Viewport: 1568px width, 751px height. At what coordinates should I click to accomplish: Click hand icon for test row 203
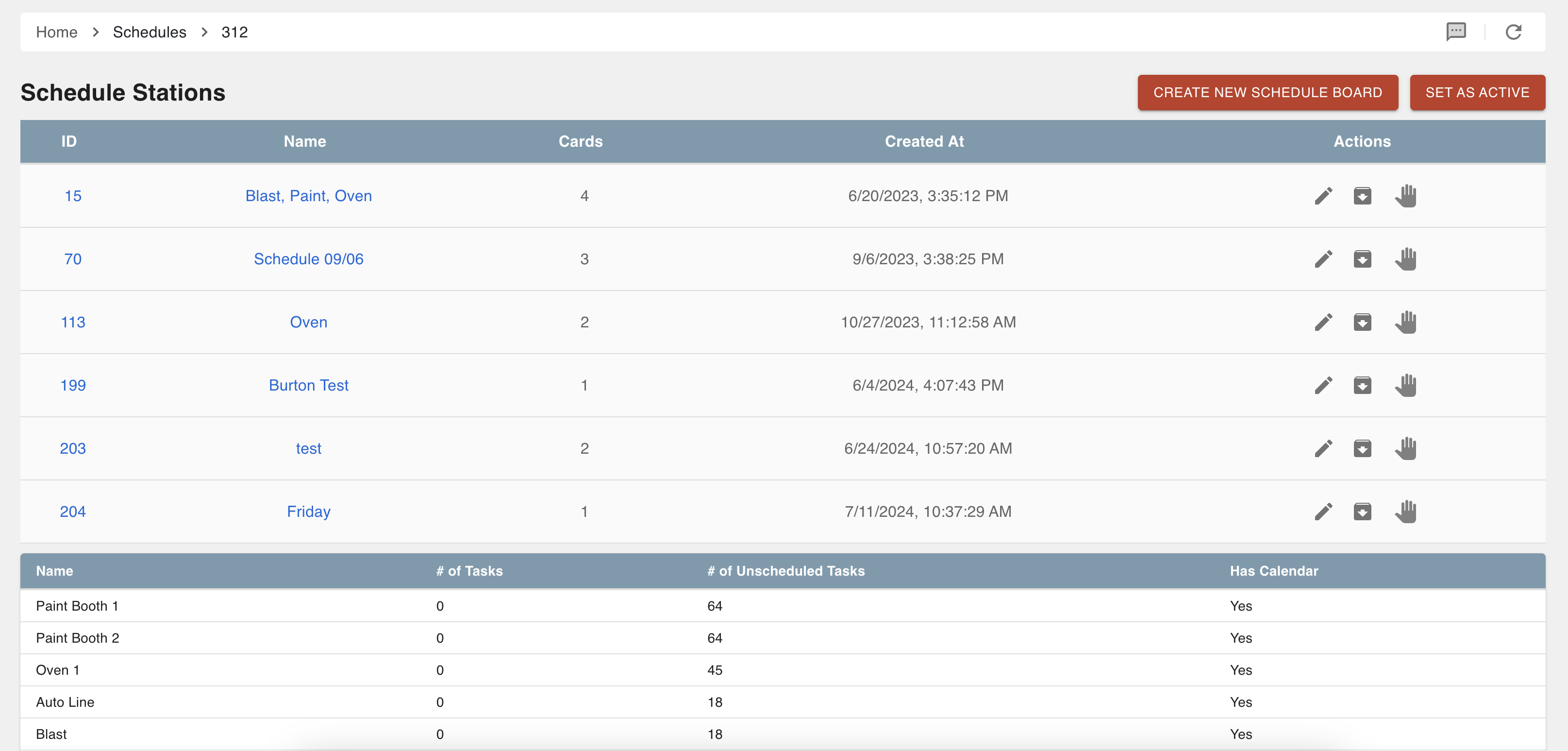pos(1405,449)
